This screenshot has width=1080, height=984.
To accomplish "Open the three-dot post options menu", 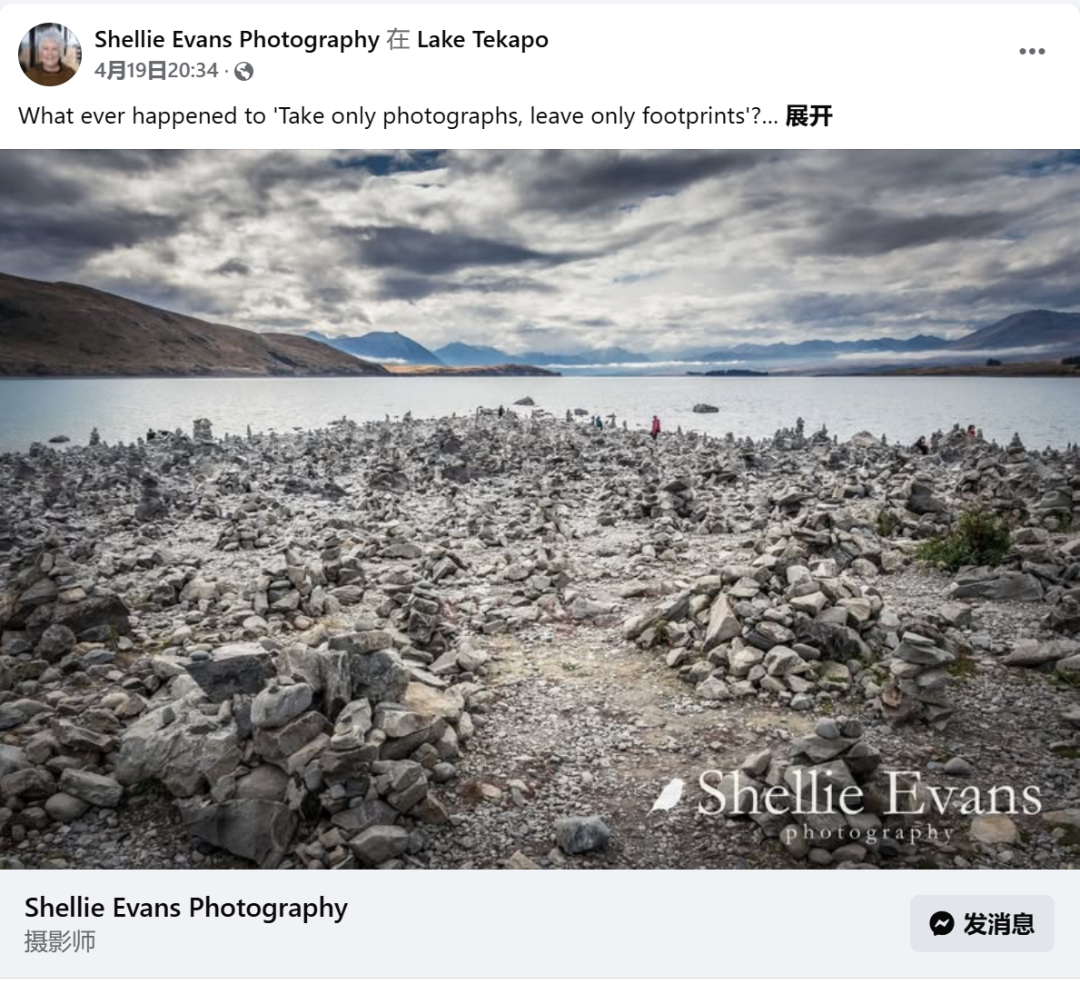I will tap(1032, 52).
